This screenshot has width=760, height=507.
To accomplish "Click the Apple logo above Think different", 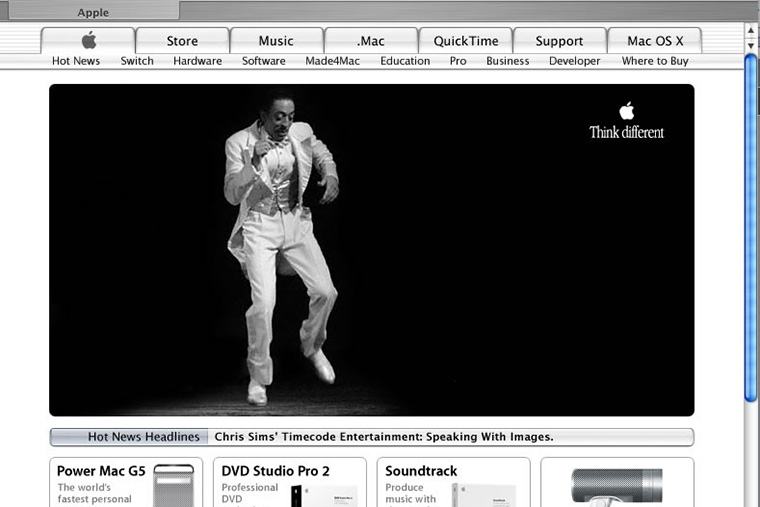I will [x=627, y=110].
